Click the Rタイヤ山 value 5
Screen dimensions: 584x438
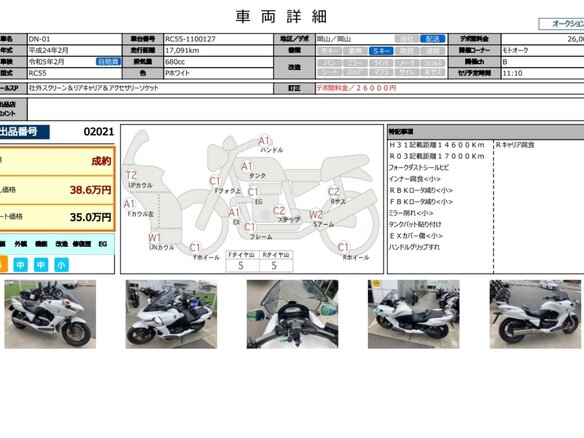click(274, 266)
